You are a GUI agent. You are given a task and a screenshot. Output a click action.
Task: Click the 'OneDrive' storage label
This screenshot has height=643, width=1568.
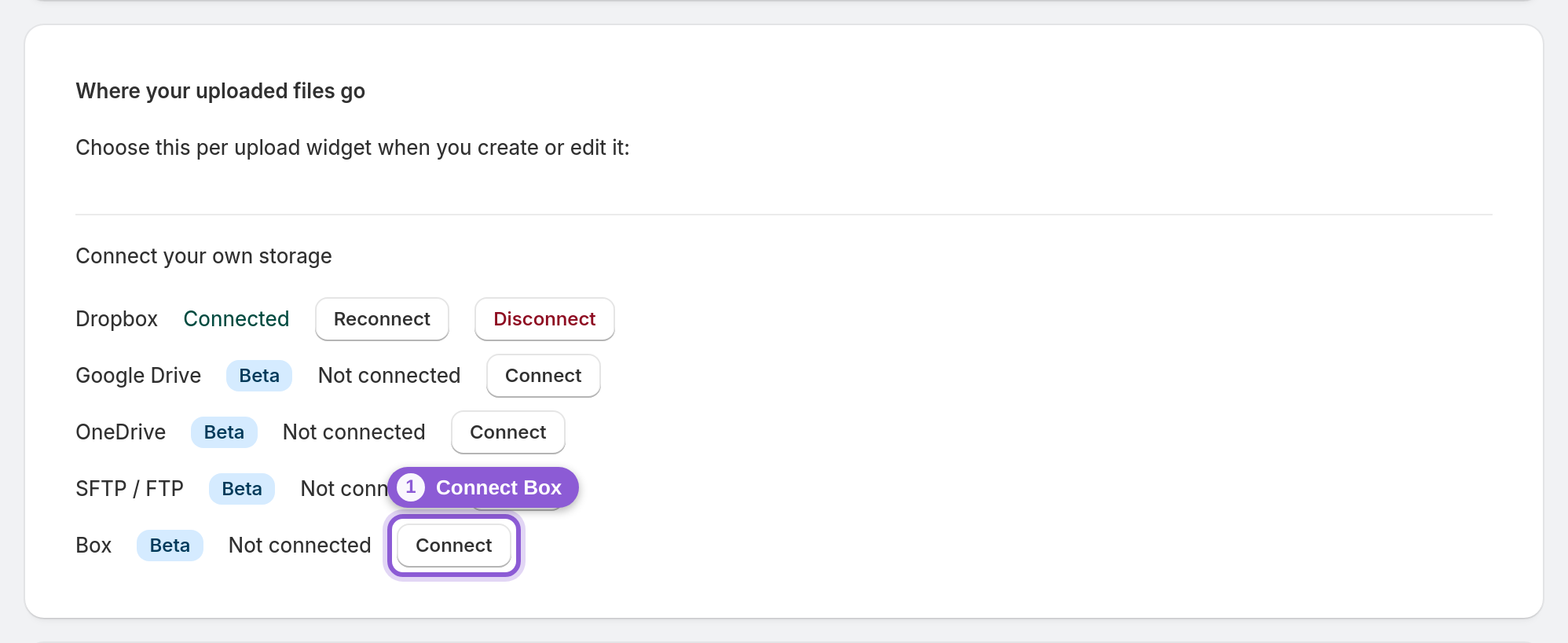[x=121, y=432]
